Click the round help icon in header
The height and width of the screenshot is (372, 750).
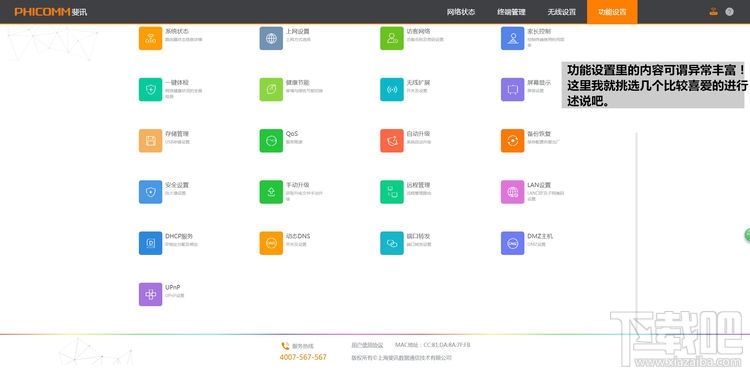(729, 12)
